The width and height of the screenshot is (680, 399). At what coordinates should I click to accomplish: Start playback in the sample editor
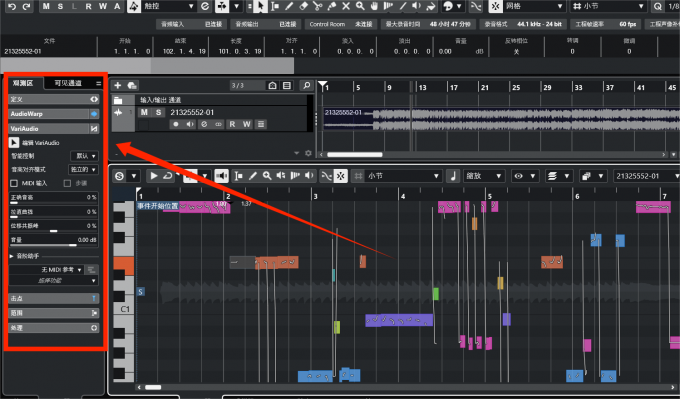tap(154, 176)
